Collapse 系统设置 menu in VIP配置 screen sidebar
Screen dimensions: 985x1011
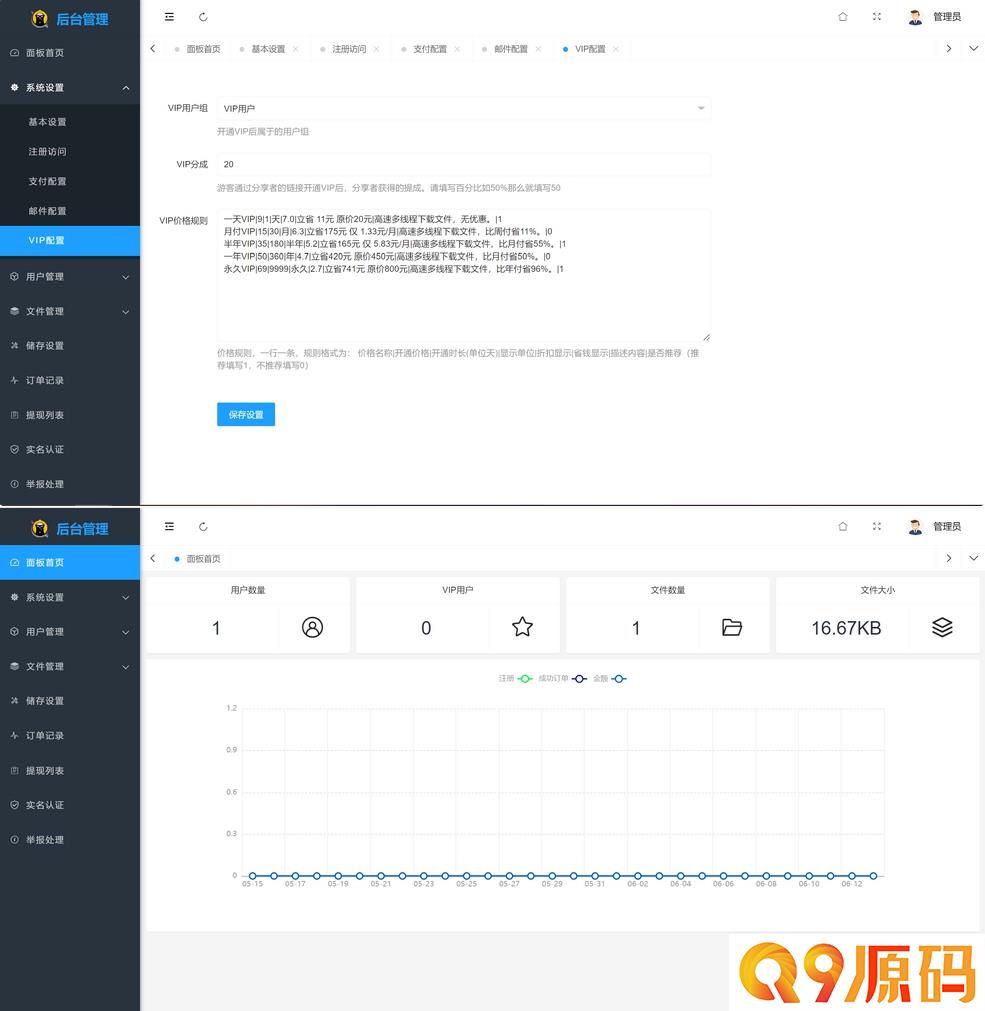pos(70,88)
